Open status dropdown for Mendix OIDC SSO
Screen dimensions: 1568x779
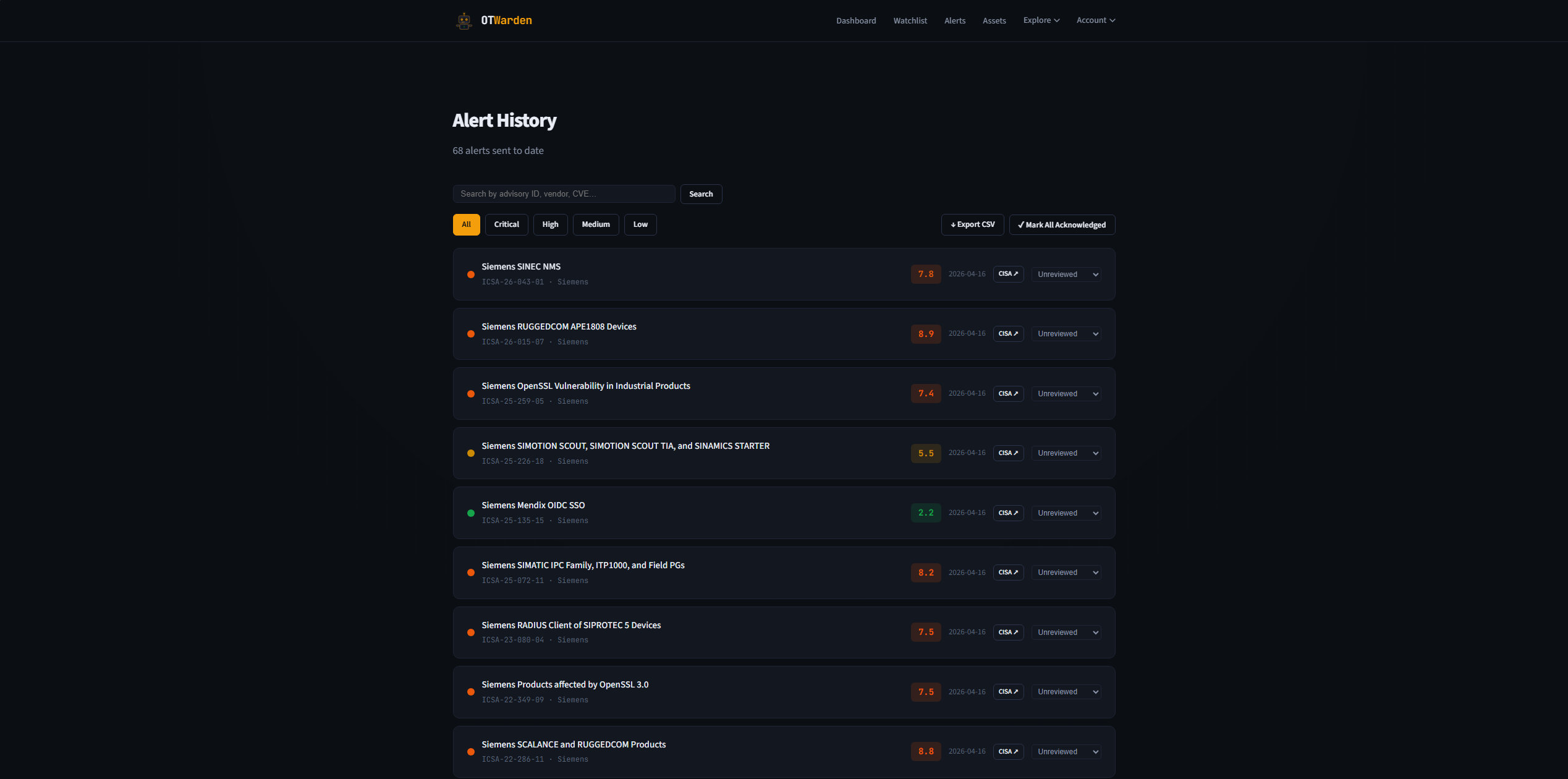(x=1066, y=513)
